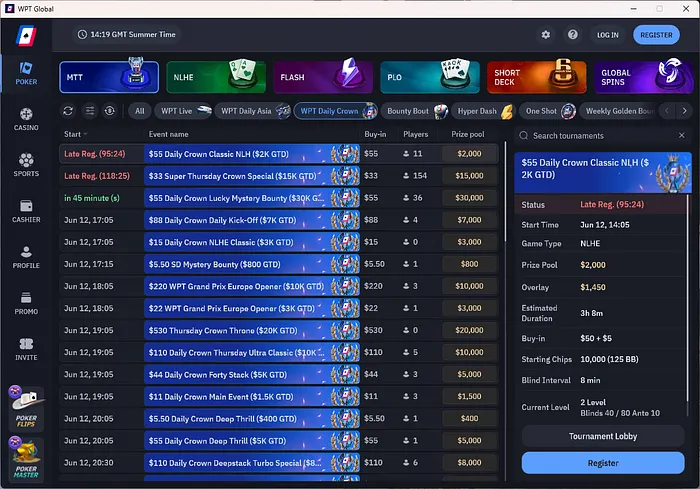Click the tournament list scrollbar
The image size is (700, 489).
point(505,192)
